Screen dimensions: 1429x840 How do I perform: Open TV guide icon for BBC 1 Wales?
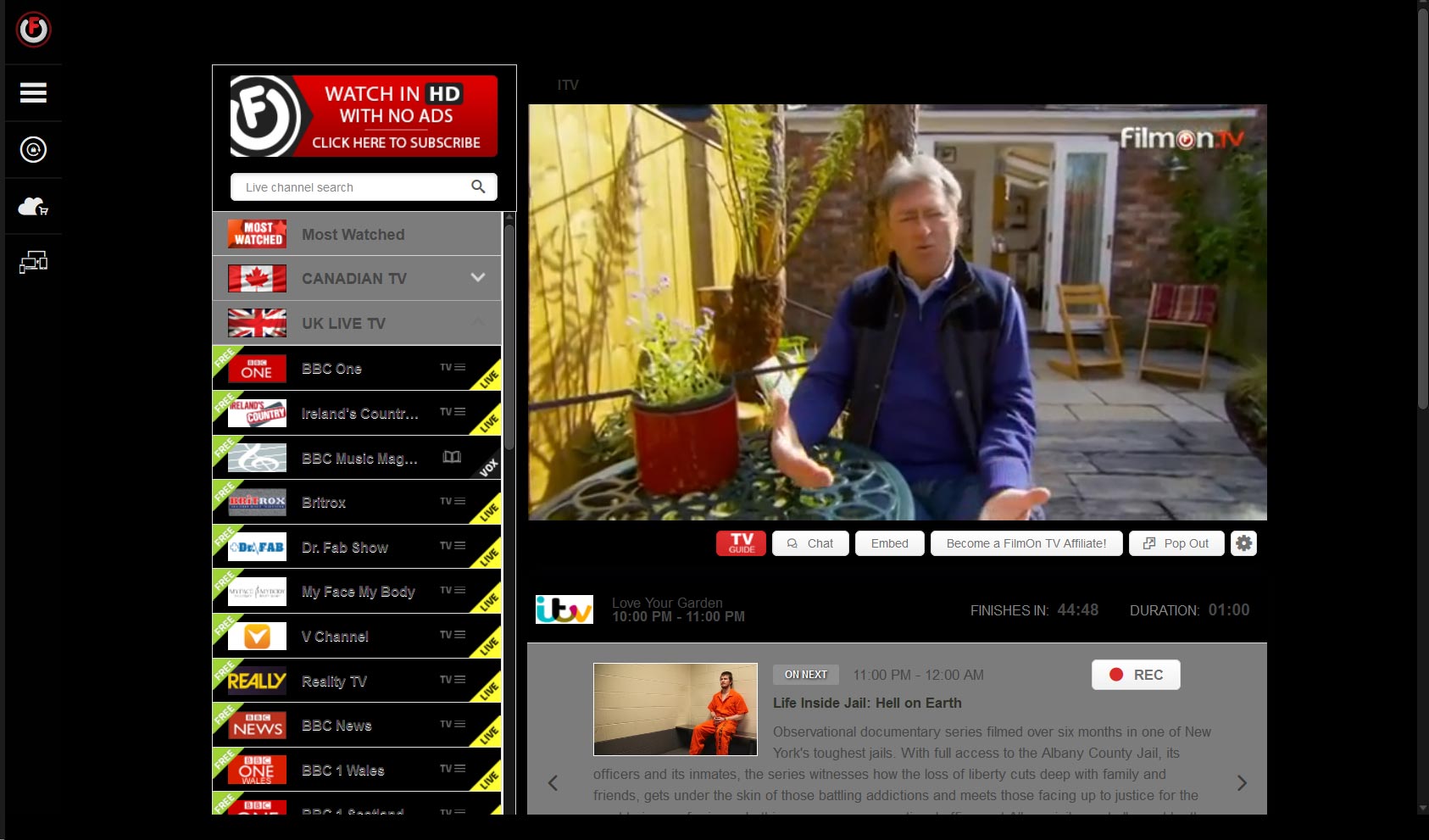click(453, 769)
